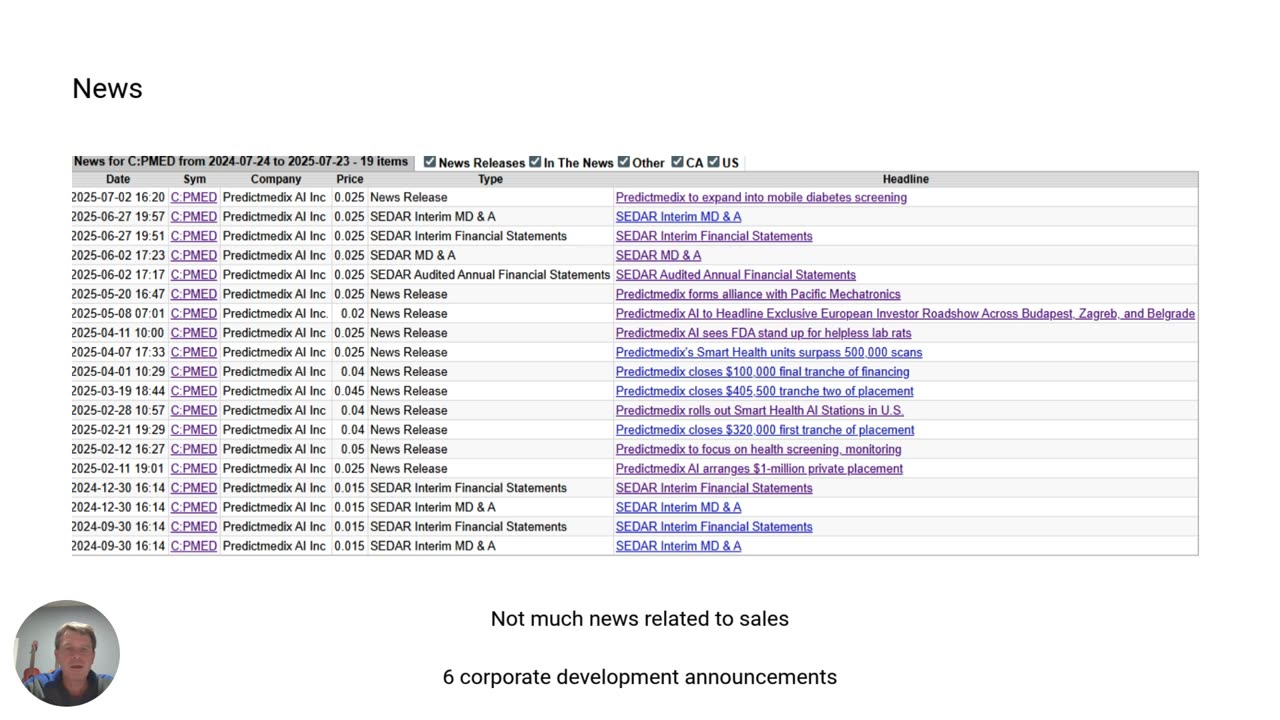Click '6 corporate development announcements' text
The height and width of the screenshot is (720, 1280).
(x=640, y=677)
